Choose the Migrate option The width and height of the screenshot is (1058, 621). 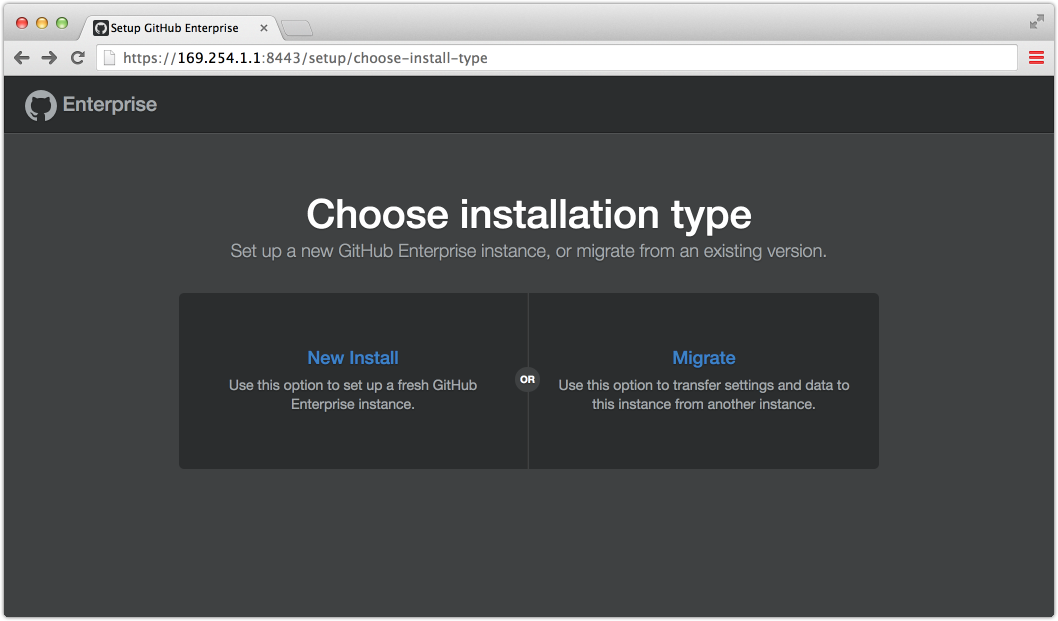704,358
